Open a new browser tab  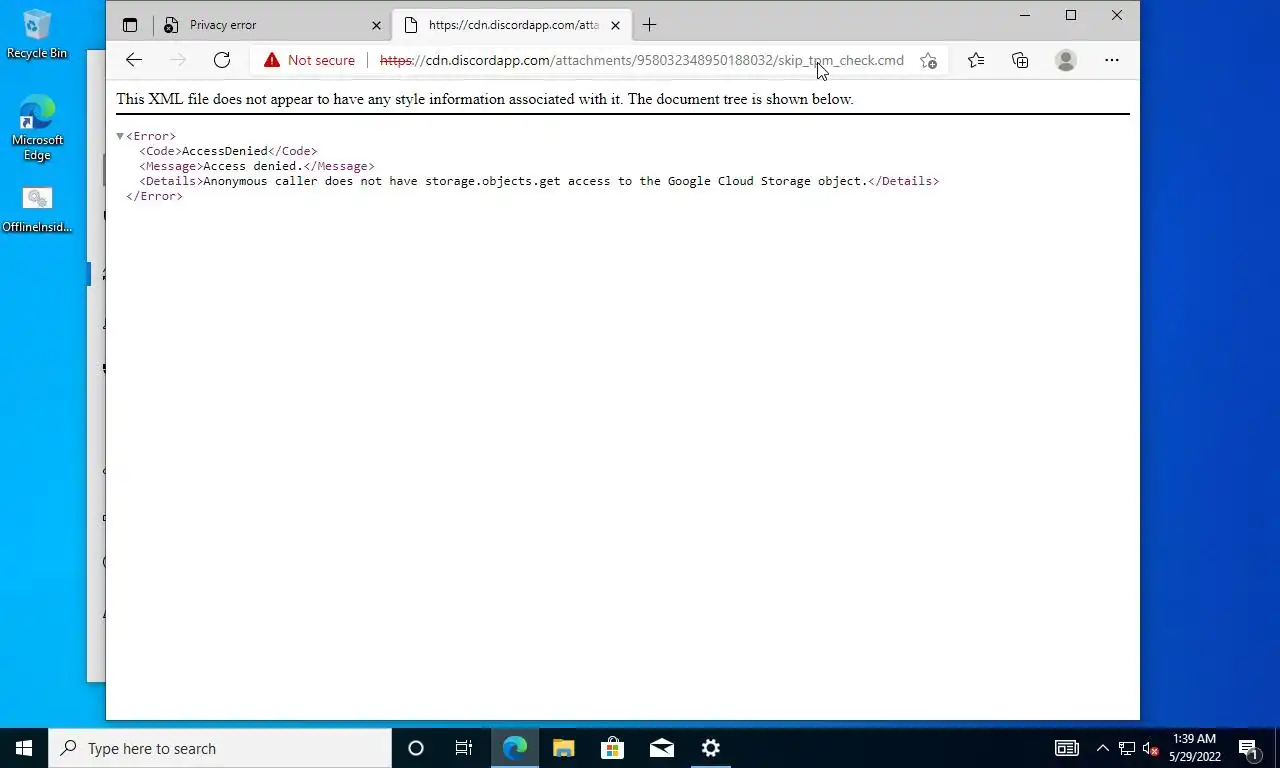[x=650, y=25]
